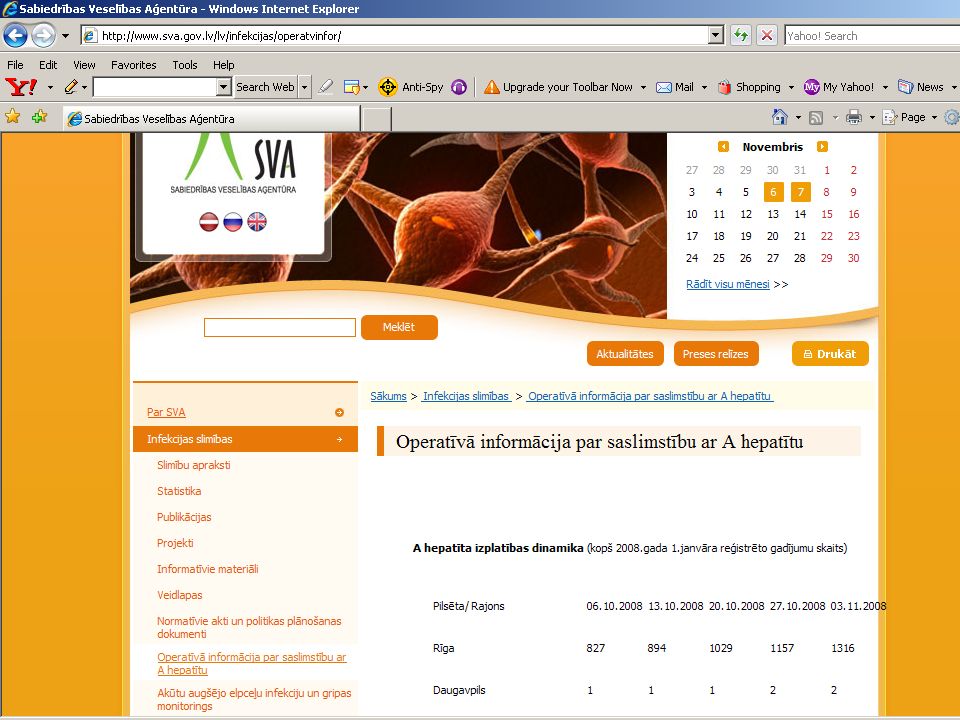This screenshot has width=960, height=720.
Task: Select the Latvian flag language icon
Action: tap(209, 221)
